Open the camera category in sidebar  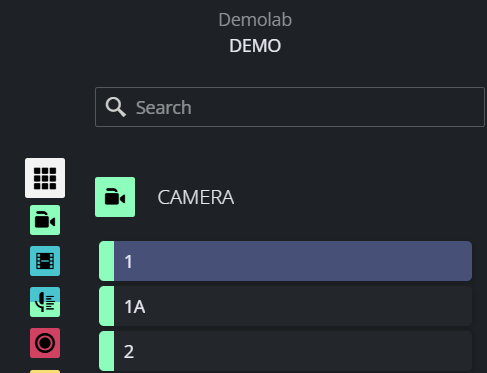(x=45, y=220)
